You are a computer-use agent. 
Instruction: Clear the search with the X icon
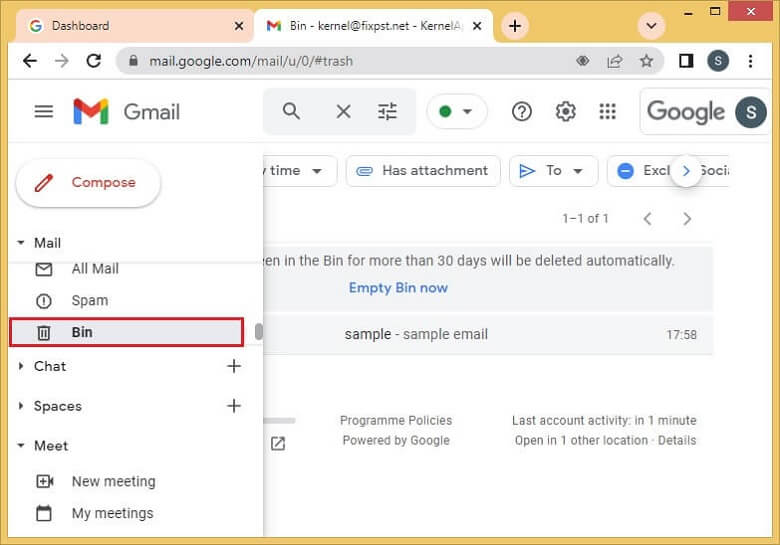click(343, 111)
